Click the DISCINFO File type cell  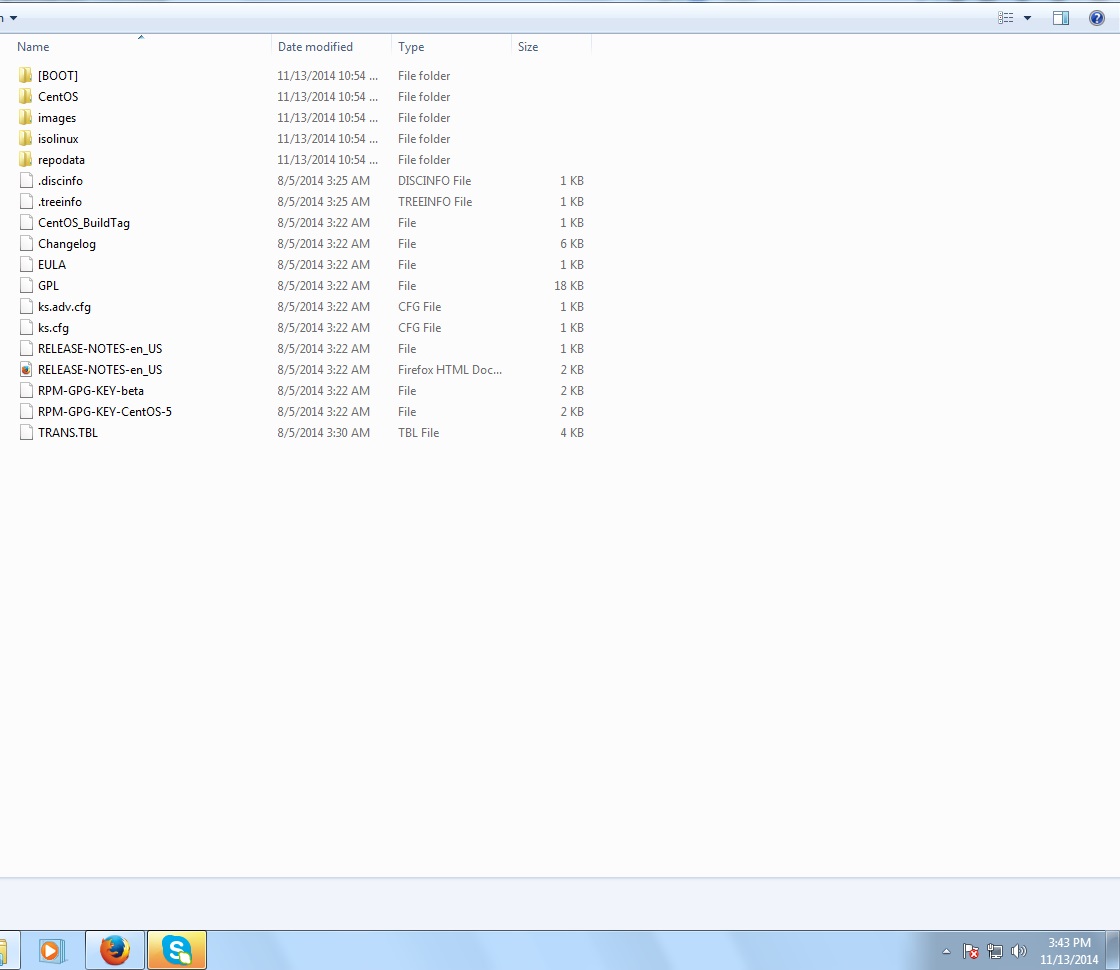click(x=434, y=181)
